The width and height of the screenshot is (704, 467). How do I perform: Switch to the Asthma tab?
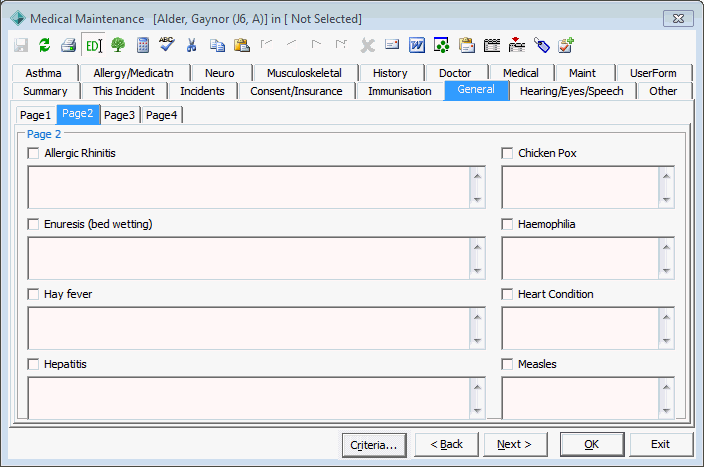pyautogui.click(x=44, y=73)
